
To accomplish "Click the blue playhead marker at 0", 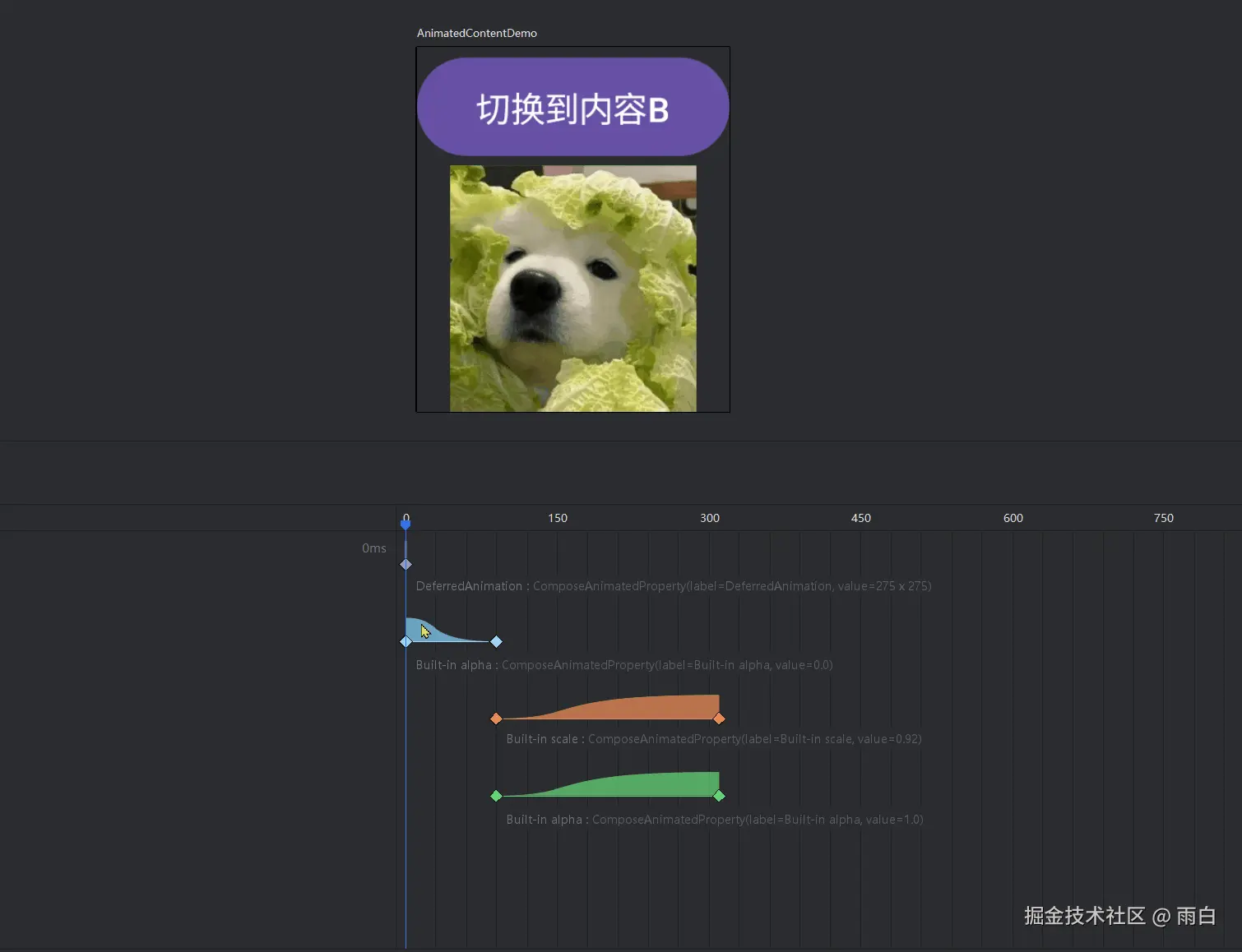I will [406, 520].
